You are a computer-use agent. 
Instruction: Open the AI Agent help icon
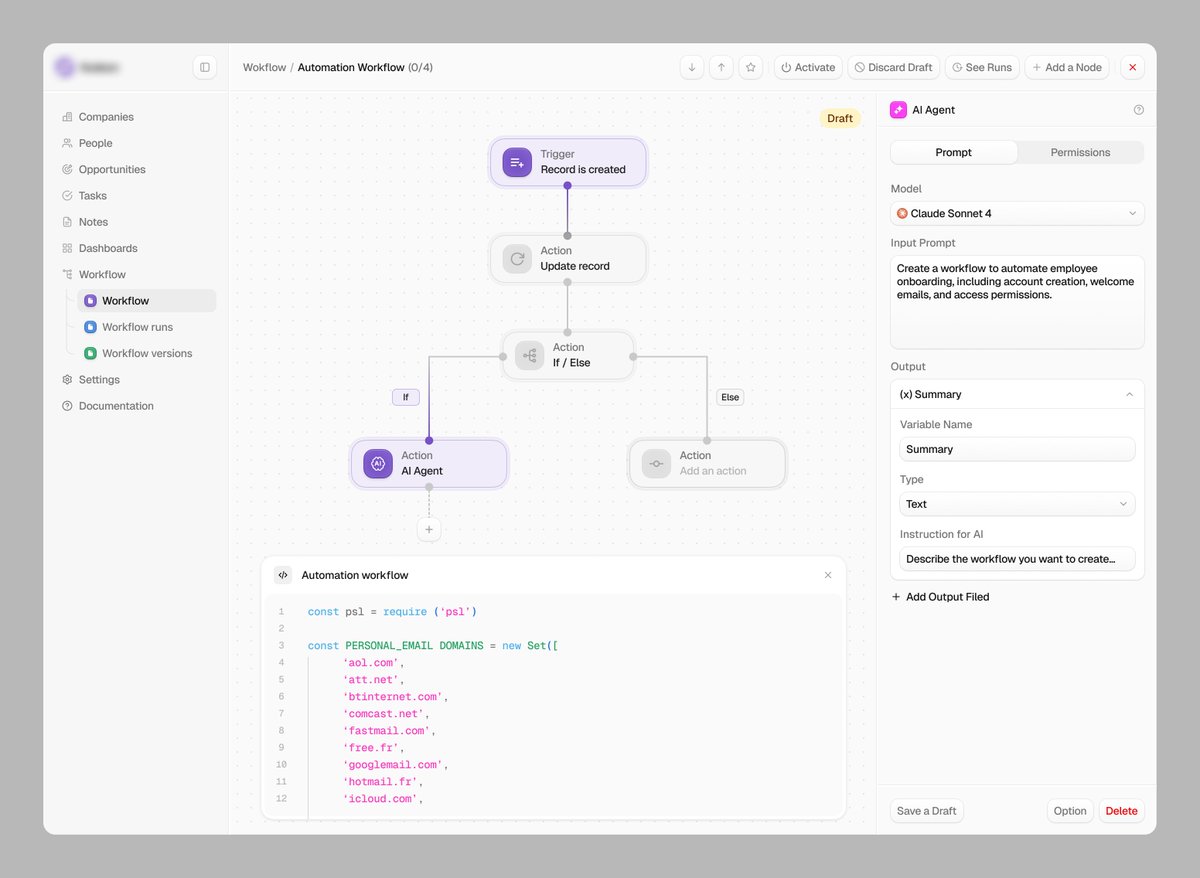coord(1138,110)
